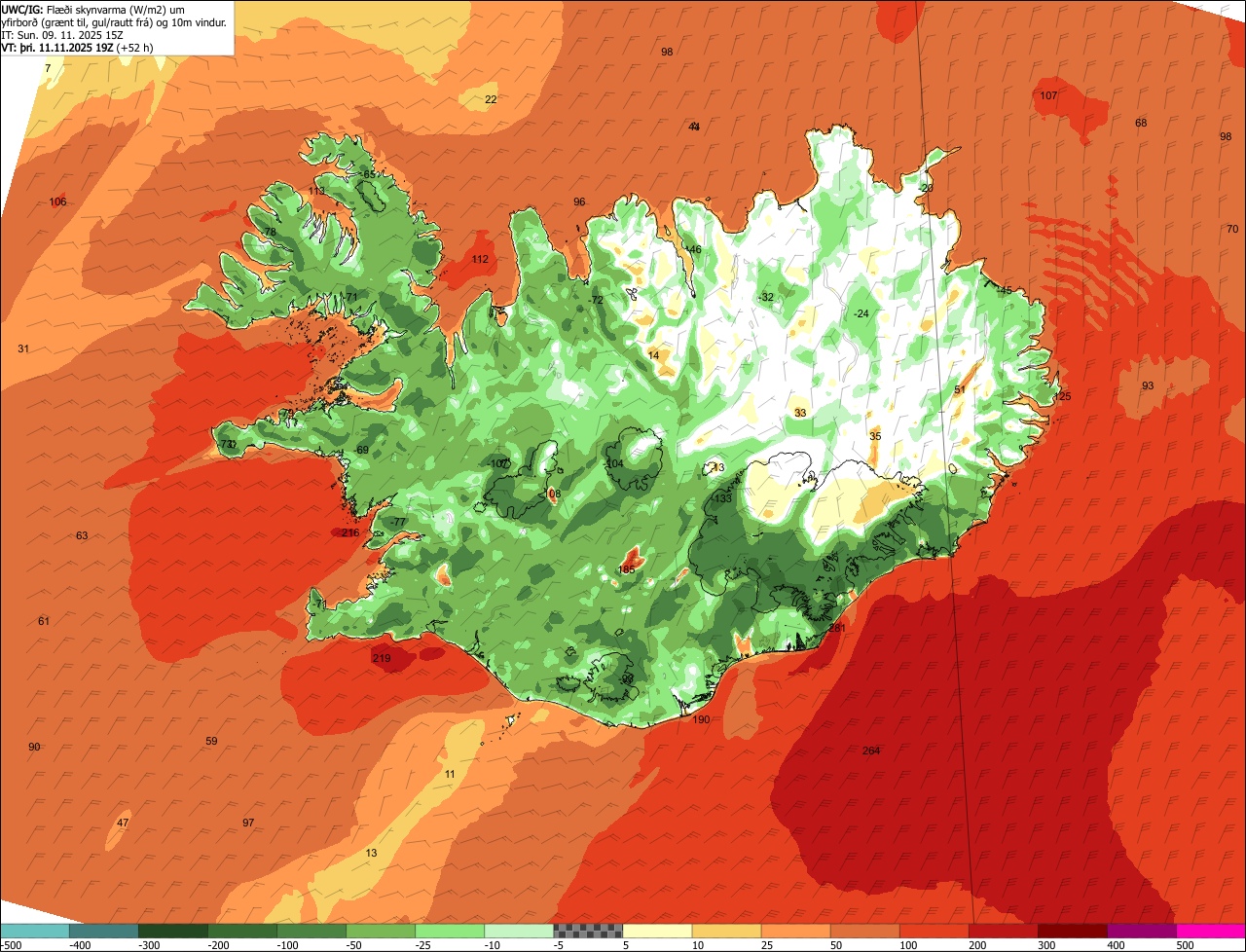The width and height of the screenshot is (1246, 952).
Task: Click the initial time 'IT: Sun. 09. 11. 2025 15Z'
Action: pos(62,34)
